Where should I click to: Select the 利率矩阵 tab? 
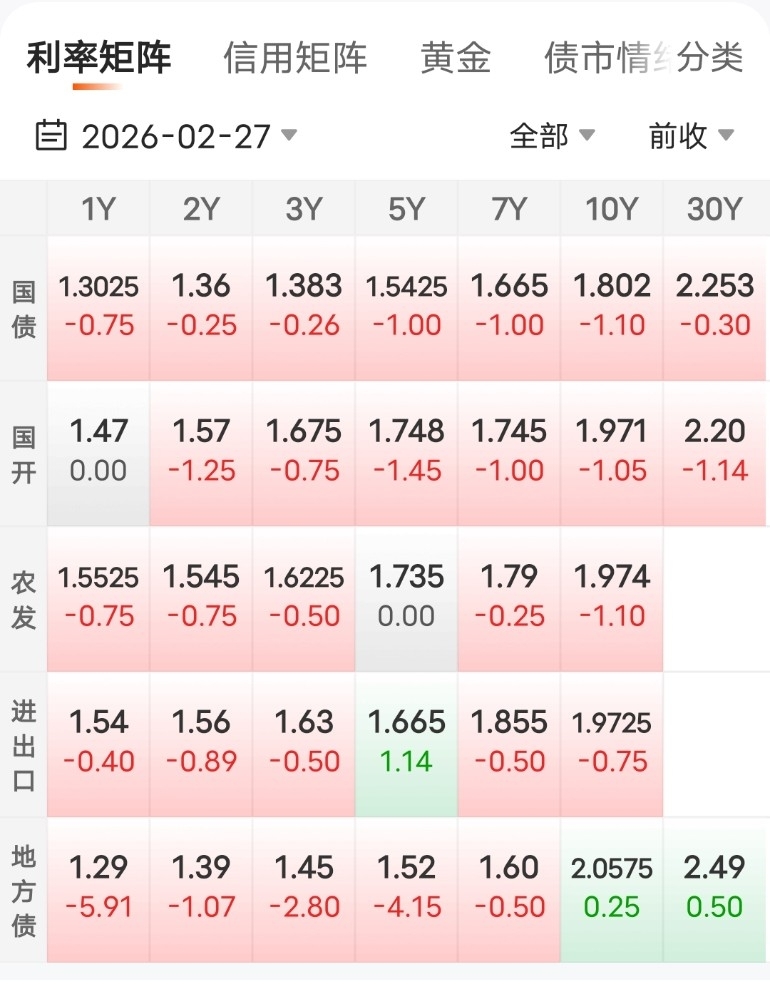(99, 58)
